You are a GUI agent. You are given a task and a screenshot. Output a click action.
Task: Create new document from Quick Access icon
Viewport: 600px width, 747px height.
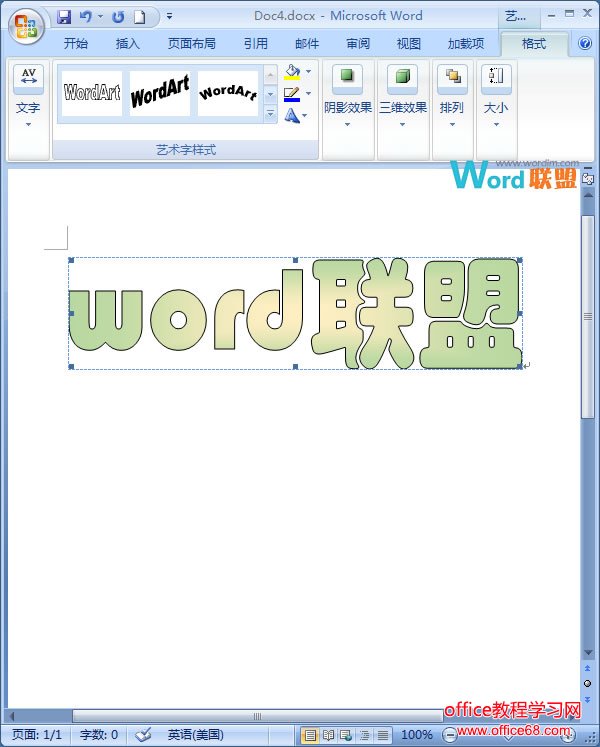click(x=139, y=17)
